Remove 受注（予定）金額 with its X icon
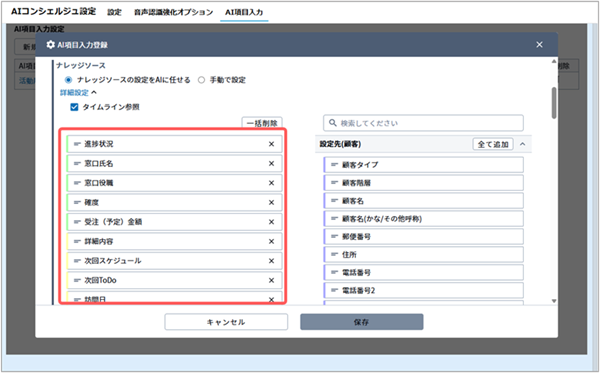This screenshot has height=373, width=600. pos(271,222)
